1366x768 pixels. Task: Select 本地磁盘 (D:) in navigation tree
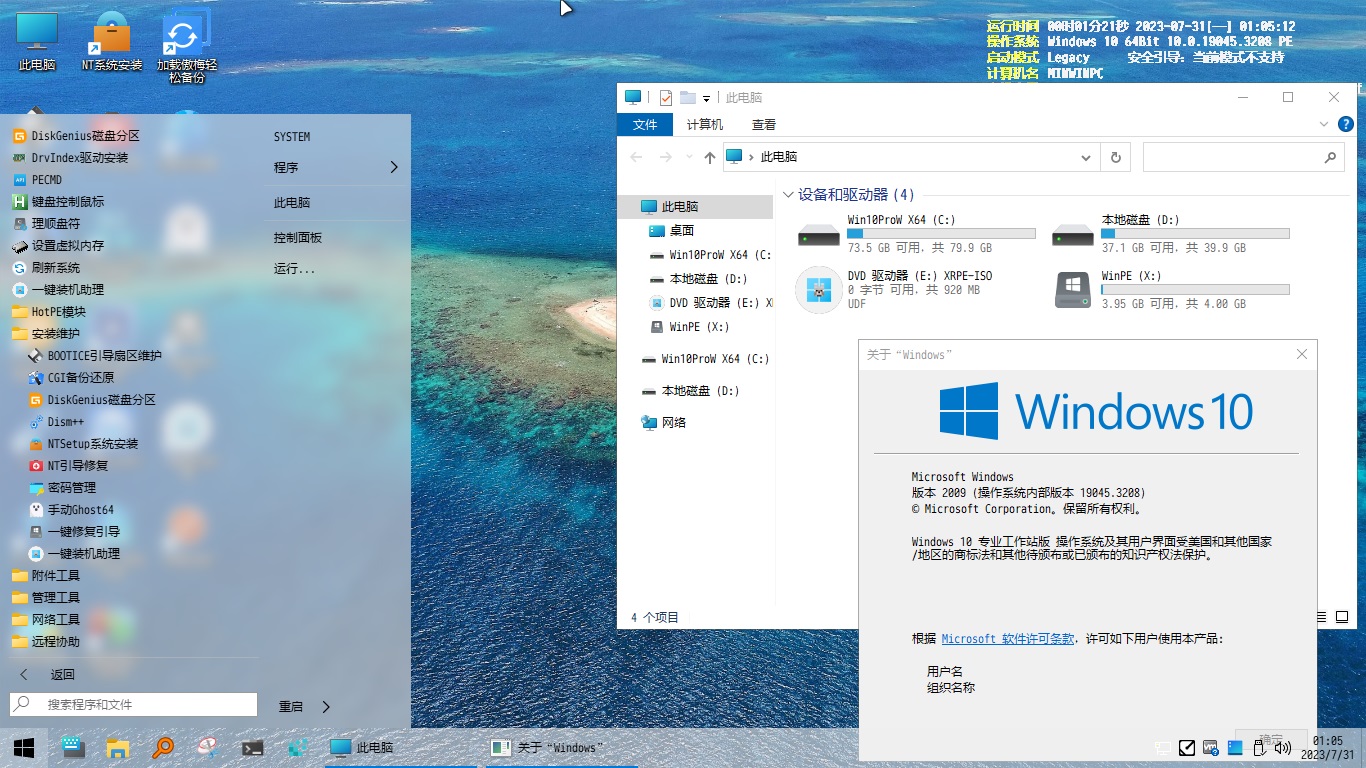click(708, 279)
